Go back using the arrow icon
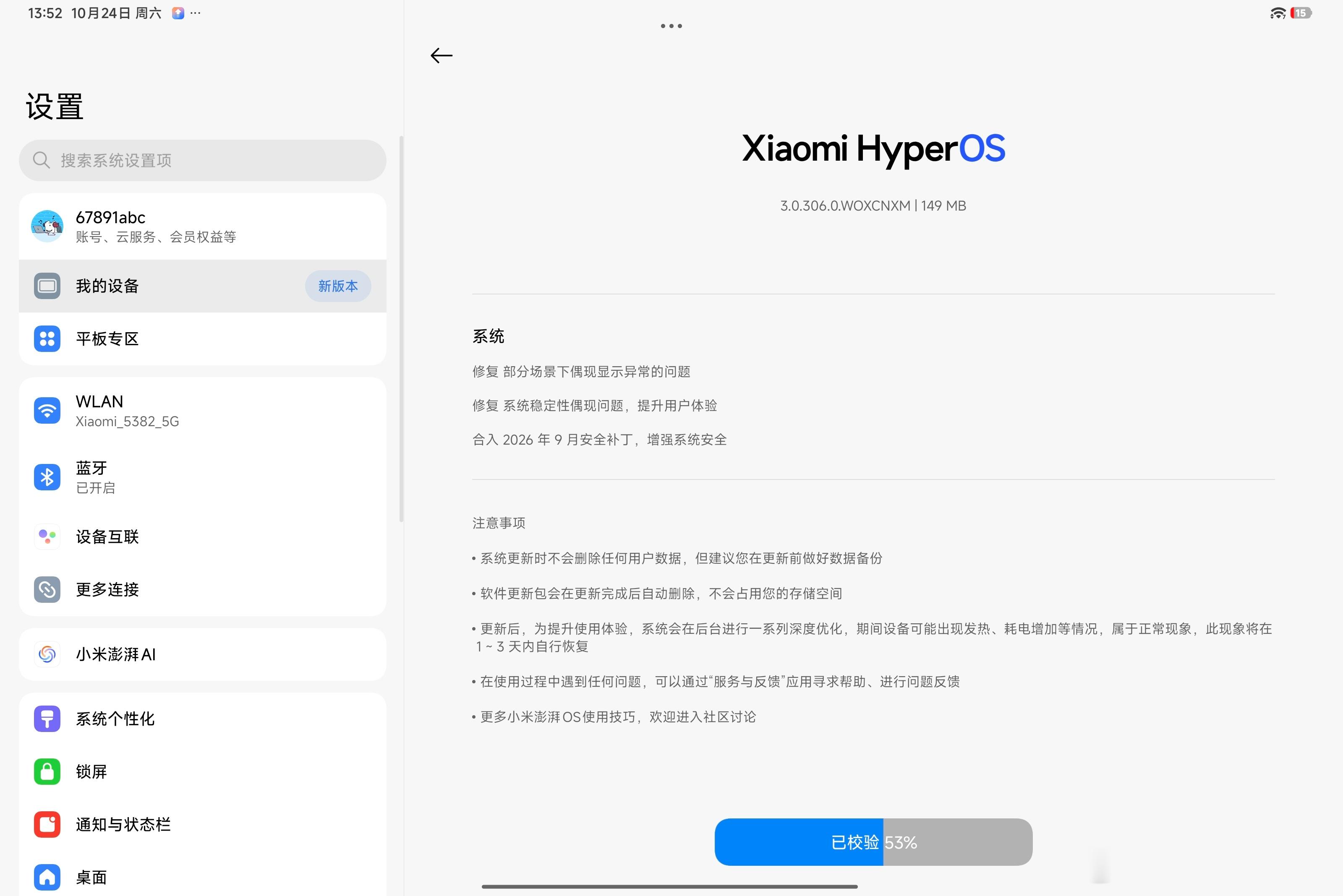The height and width of the screenshot is (896, 1343). 442,55
